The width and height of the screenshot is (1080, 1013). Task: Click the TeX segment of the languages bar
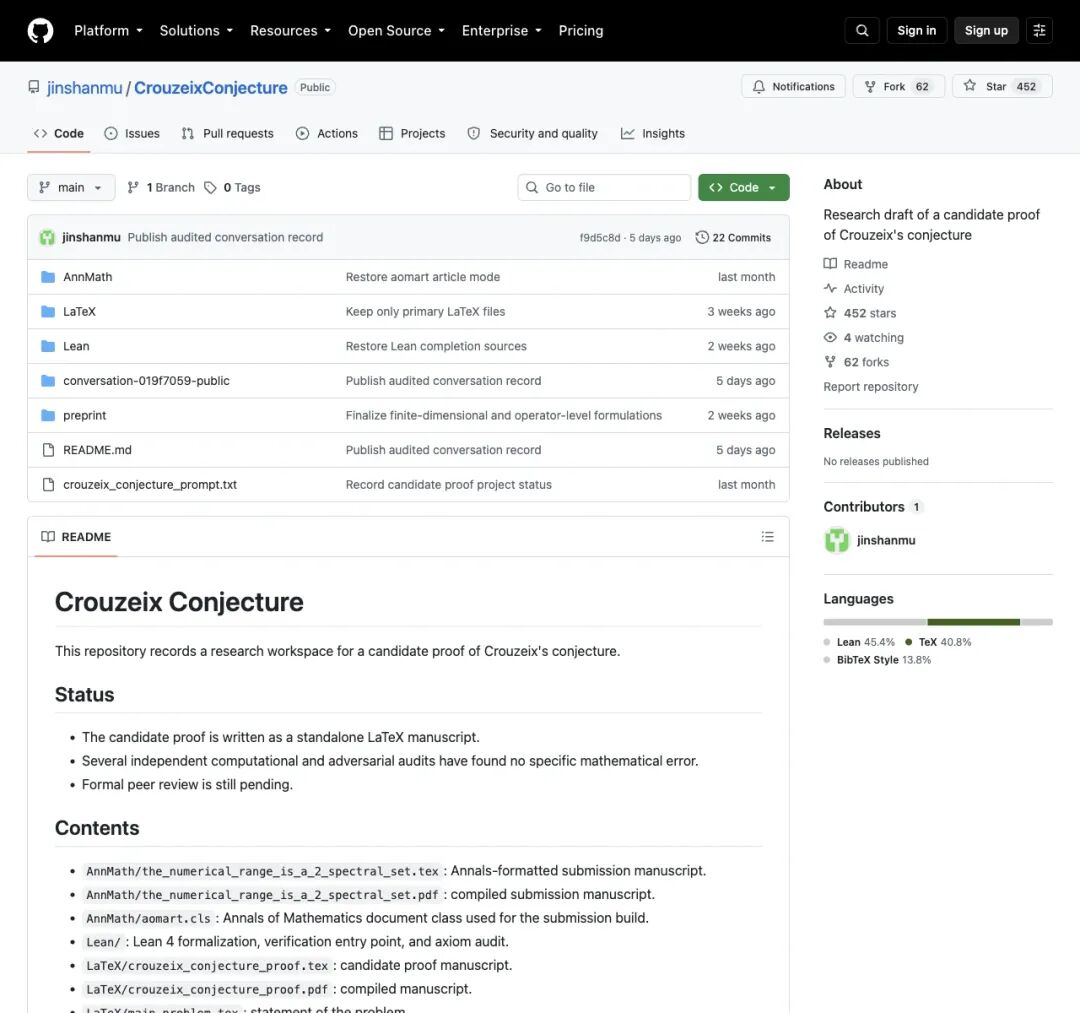coord(973,622)
